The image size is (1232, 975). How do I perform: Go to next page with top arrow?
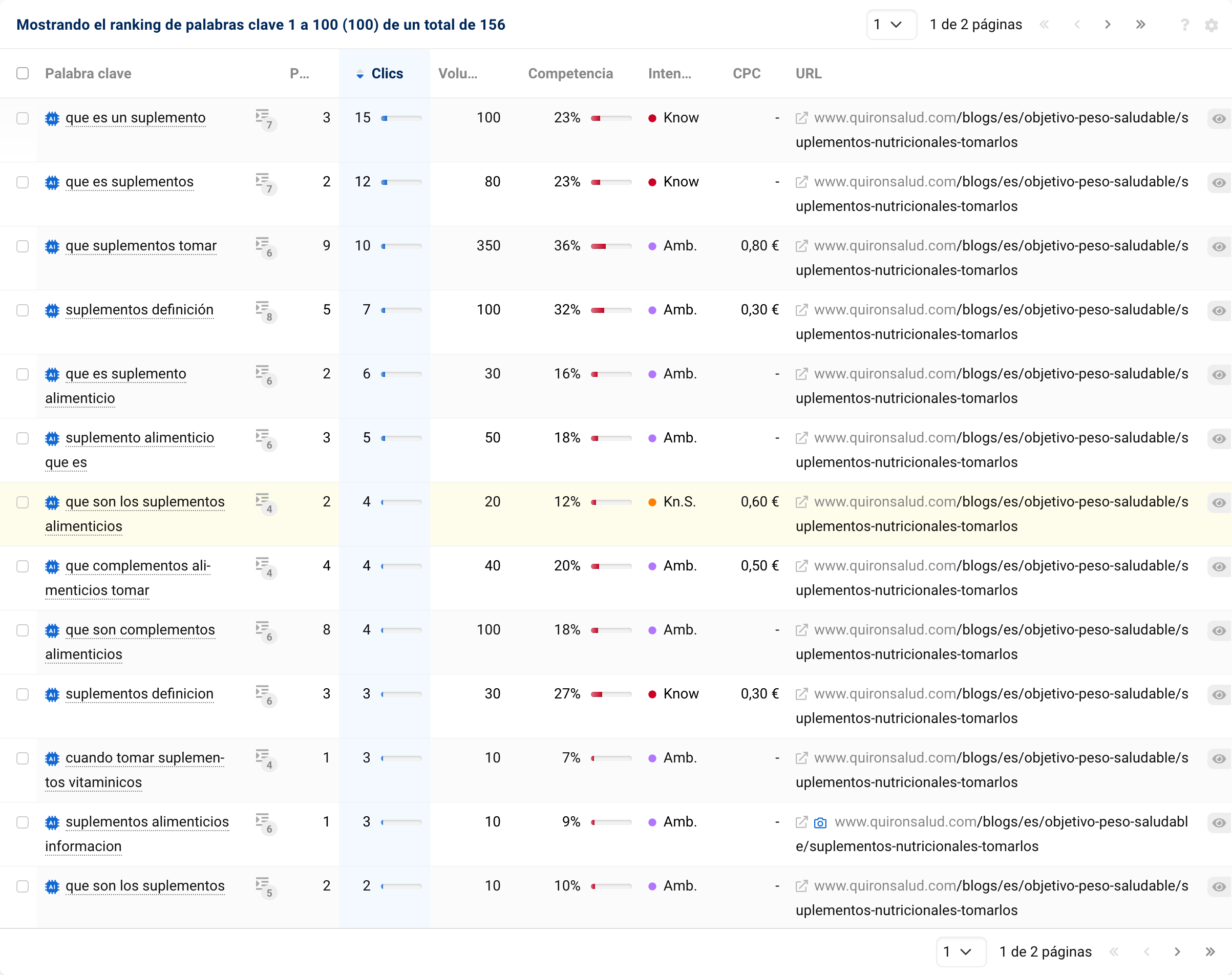tap(1108, 25)
